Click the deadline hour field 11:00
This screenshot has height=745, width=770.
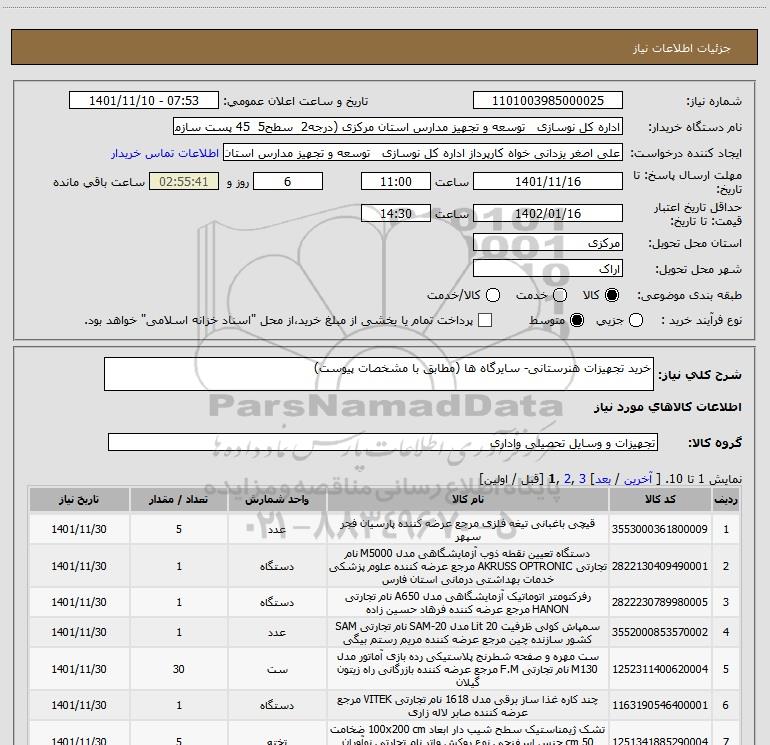396,181
